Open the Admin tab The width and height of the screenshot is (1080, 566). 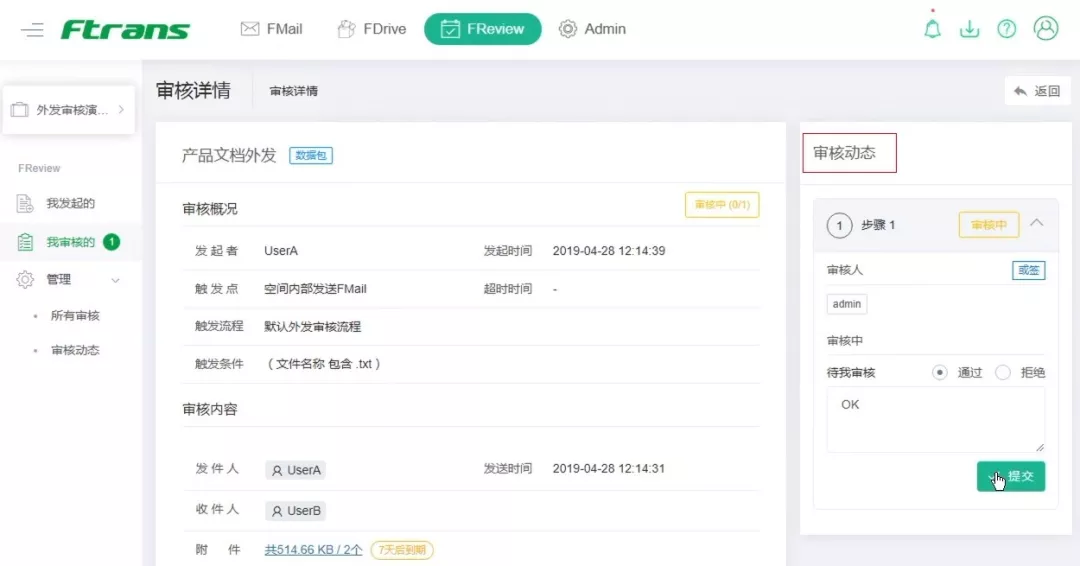[592, 29]
